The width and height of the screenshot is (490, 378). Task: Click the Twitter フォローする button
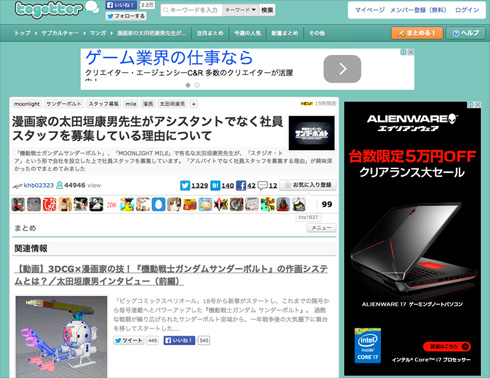pyautogui.click(x=126, y=16)
